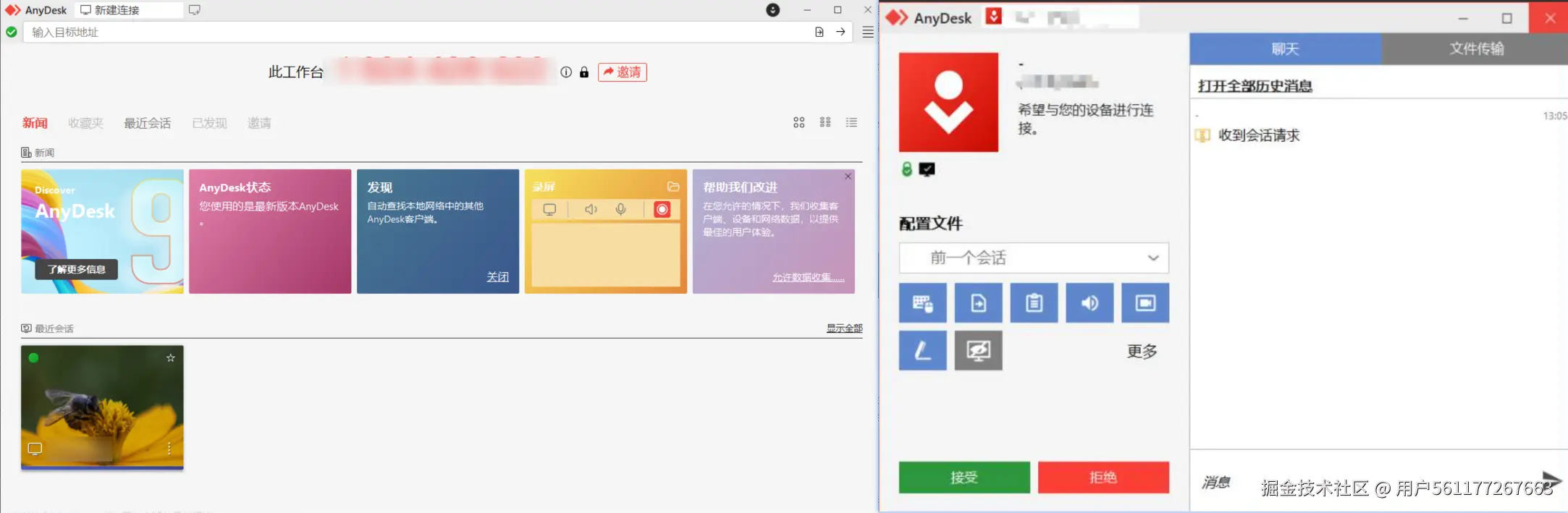Image resolution: width=1568 pixels, height=513 pixels.
Task: Click the black monitor icon under avatar
Action: click(927, 169)
